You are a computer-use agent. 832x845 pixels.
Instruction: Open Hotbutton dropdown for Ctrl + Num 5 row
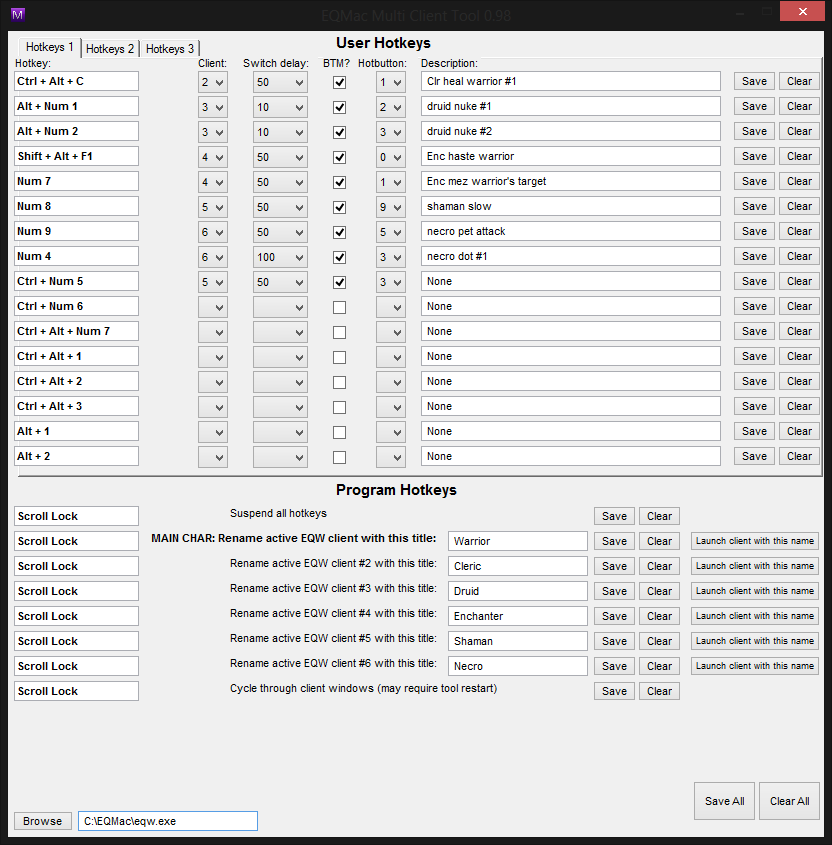[x=390, y=282]
